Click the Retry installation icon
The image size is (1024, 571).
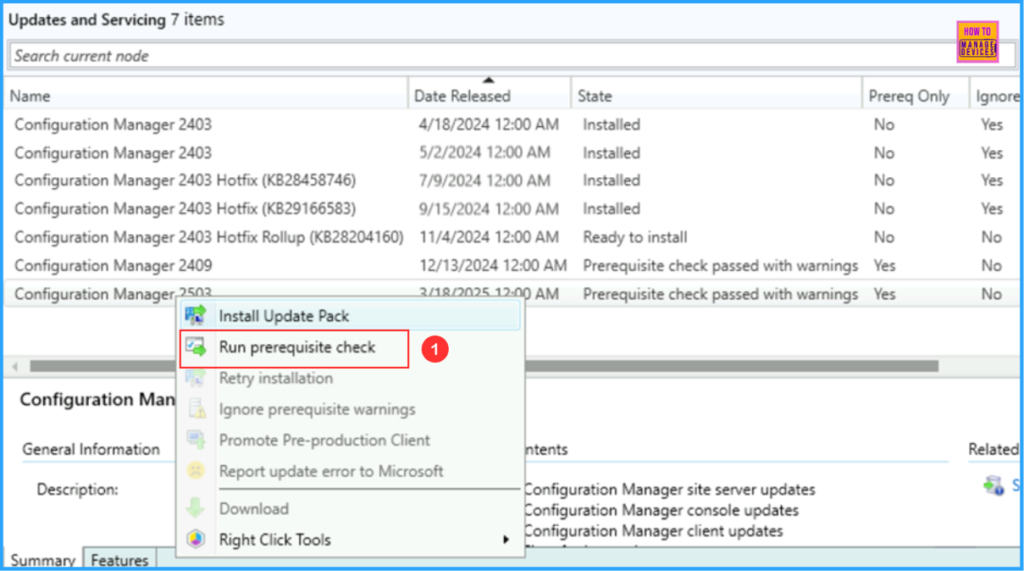(x=195, y=378)
